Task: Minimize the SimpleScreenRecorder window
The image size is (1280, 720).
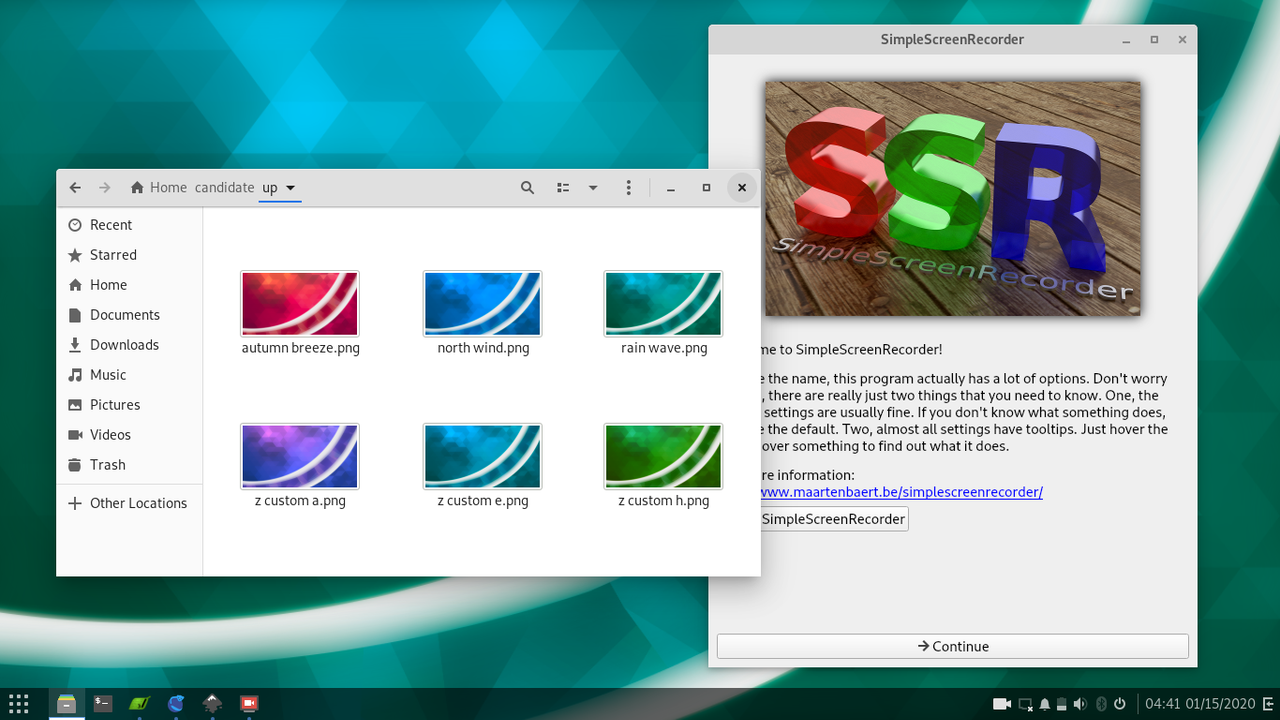Action: click(x=1125, y=40)
